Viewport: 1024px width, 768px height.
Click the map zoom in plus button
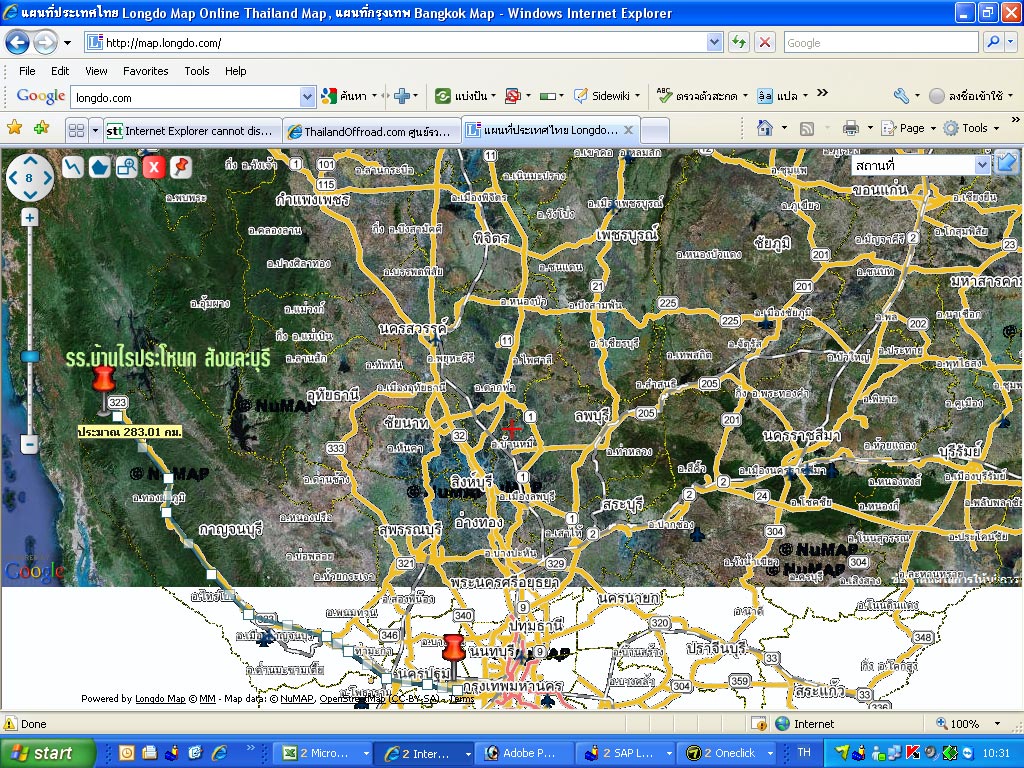coord(30,217)
